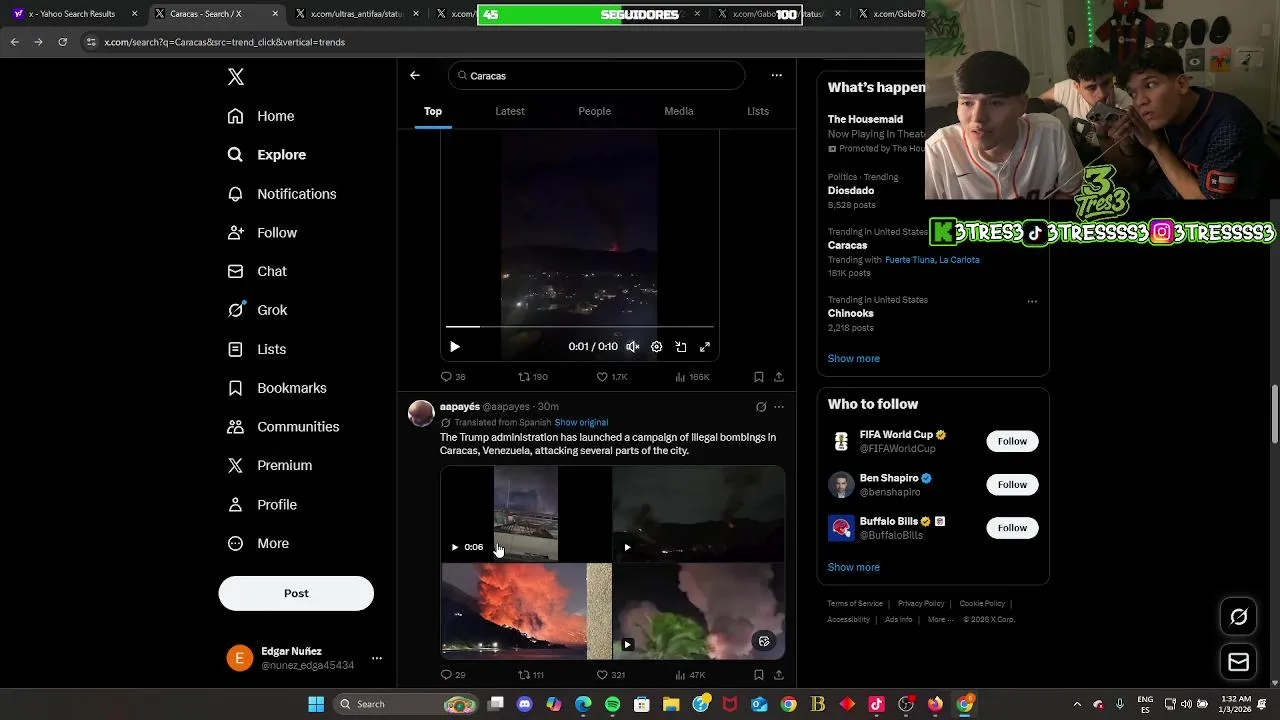This screenshot has height=720, width=1280.
Task: Open the Diosdado trending topic
Action: point(851,190)
